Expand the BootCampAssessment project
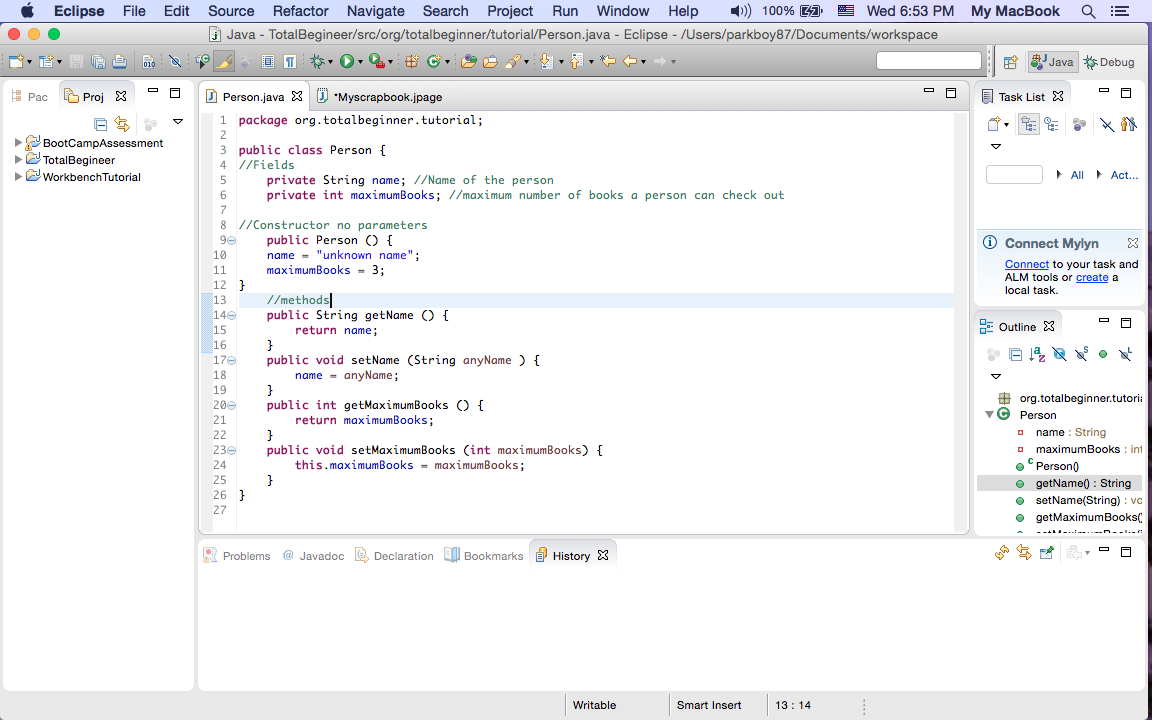Viewport: 1152px width, 720px height. (18, 143)
